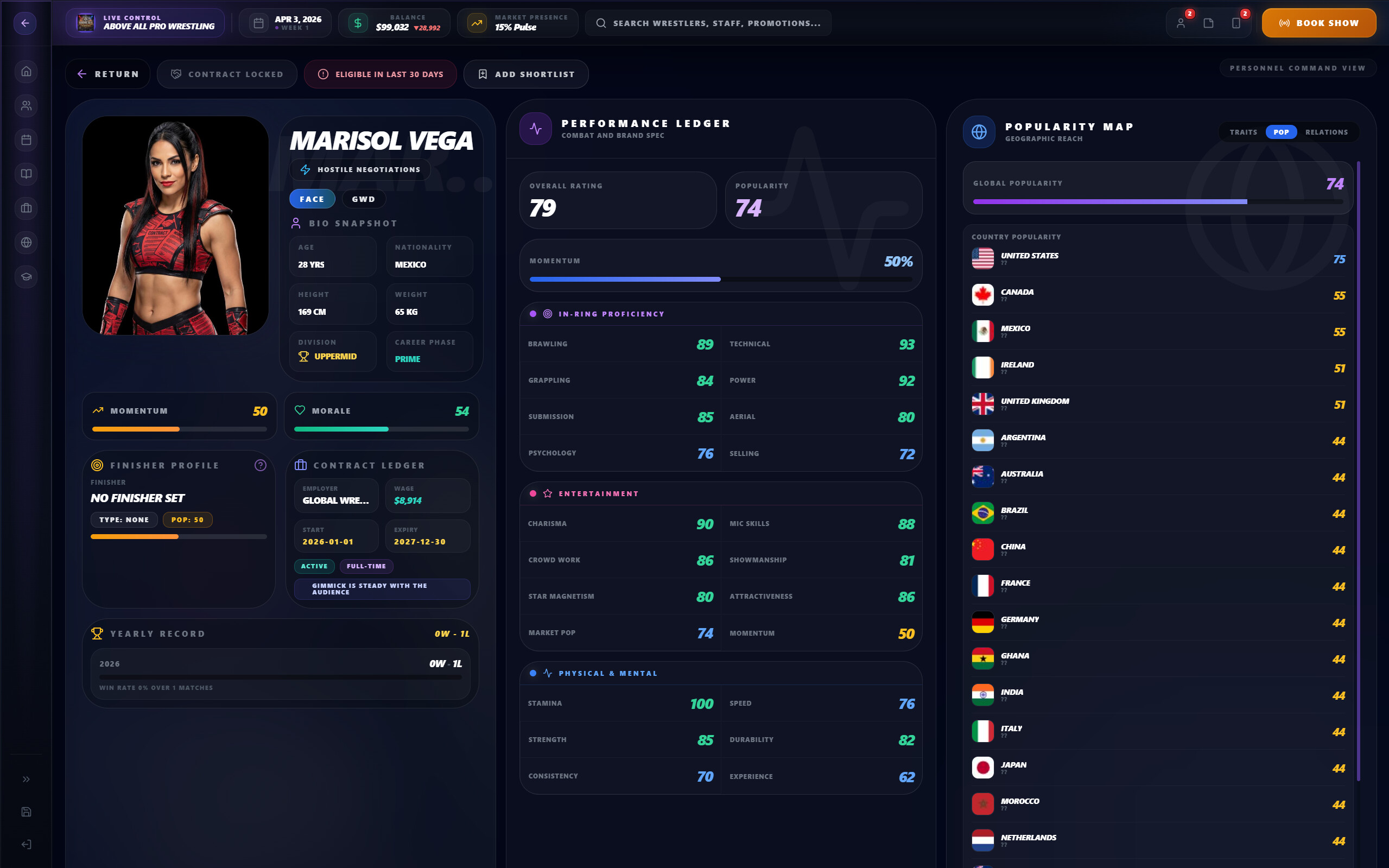1389x868 pixels.
Task: Open the calendar icon in sidebar
Action: click(26, 140)
